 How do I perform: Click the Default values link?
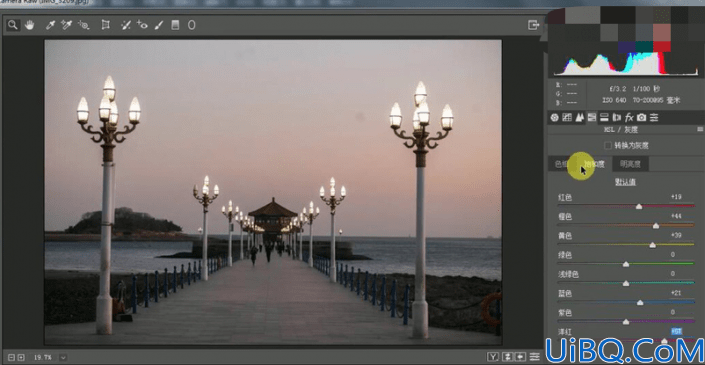[625, 182]
